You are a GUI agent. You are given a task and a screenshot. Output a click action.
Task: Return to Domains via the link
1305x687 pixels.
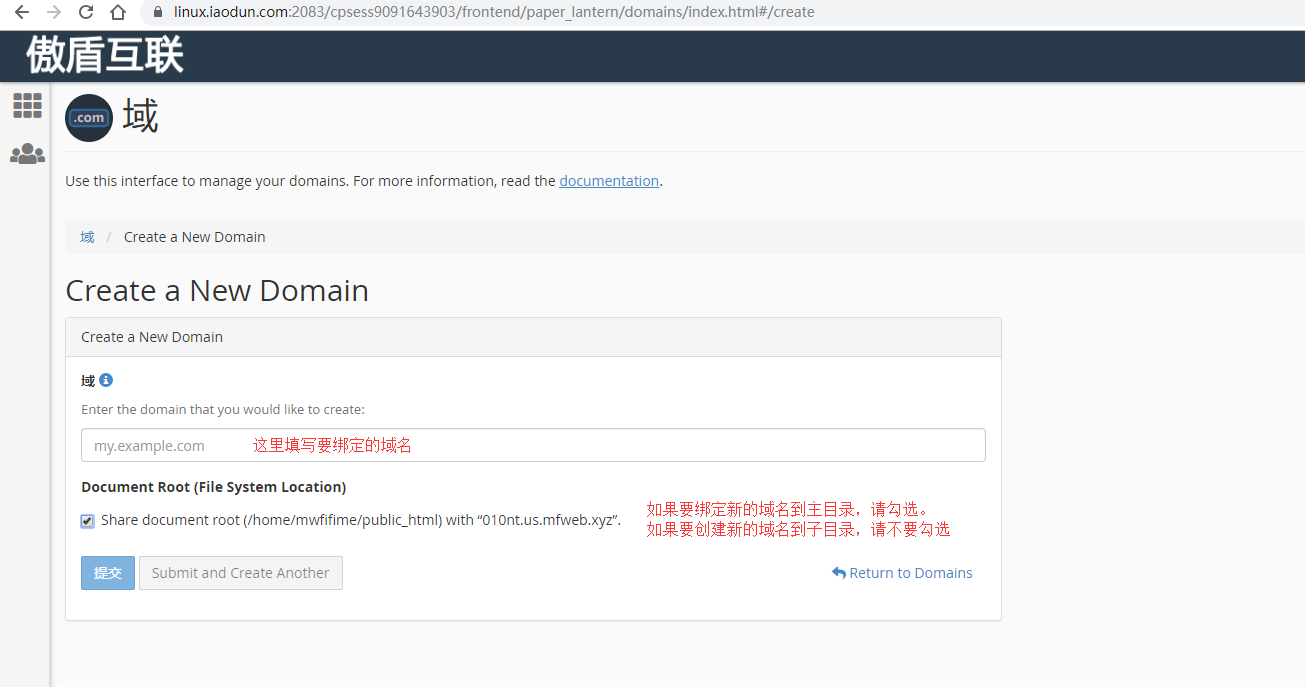click(x=902, y=573)
